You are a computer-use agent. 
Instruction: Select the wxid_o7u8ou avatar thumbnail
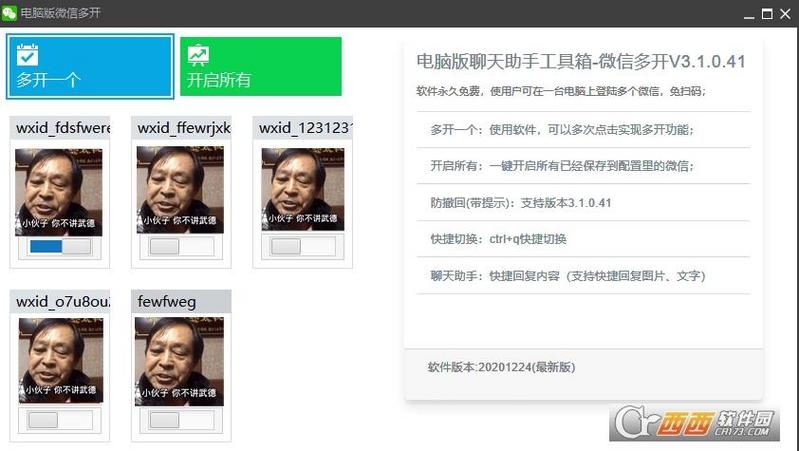(61, 360)
